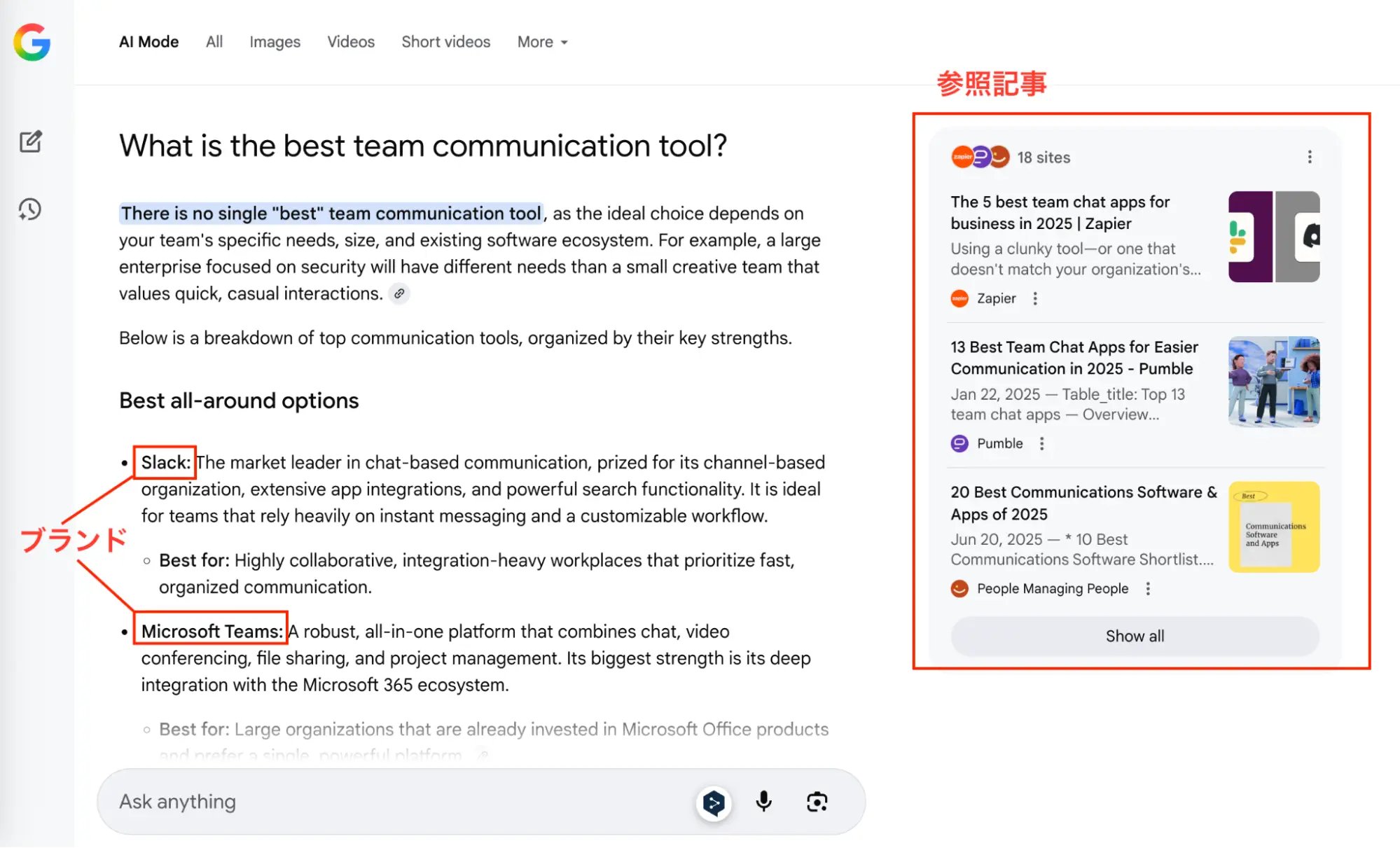Click the Show all sources button
The height and width of the screenshot is (848, 1400).
[1135, 637]
